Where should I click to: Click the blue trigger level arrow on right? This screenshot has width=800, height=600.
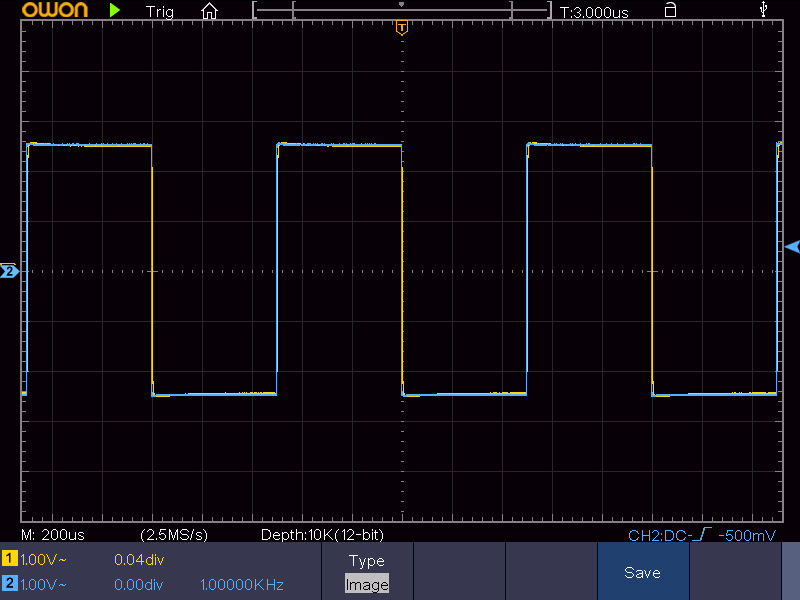tap(792, 246)
